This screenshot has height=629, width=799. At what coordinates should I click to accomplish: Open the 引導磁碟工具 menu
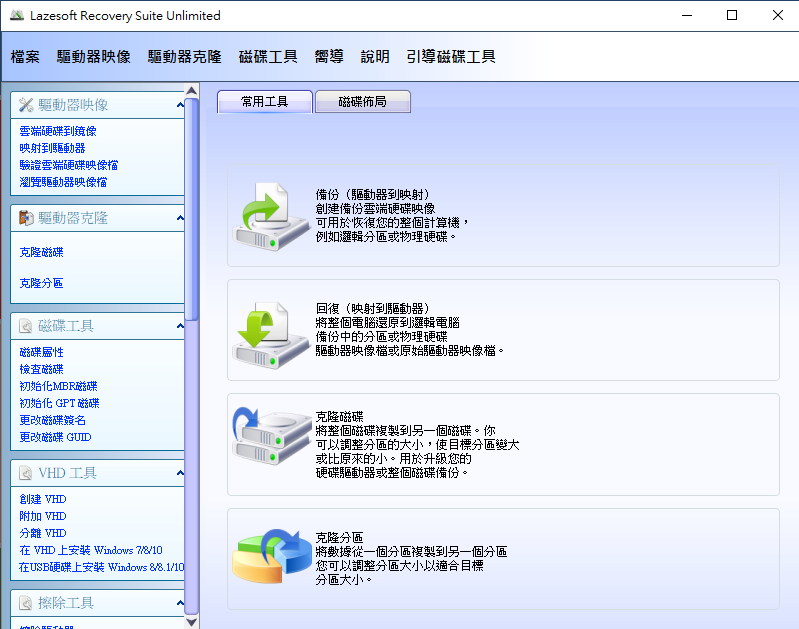pyautogui.click(x=451, y=57)
